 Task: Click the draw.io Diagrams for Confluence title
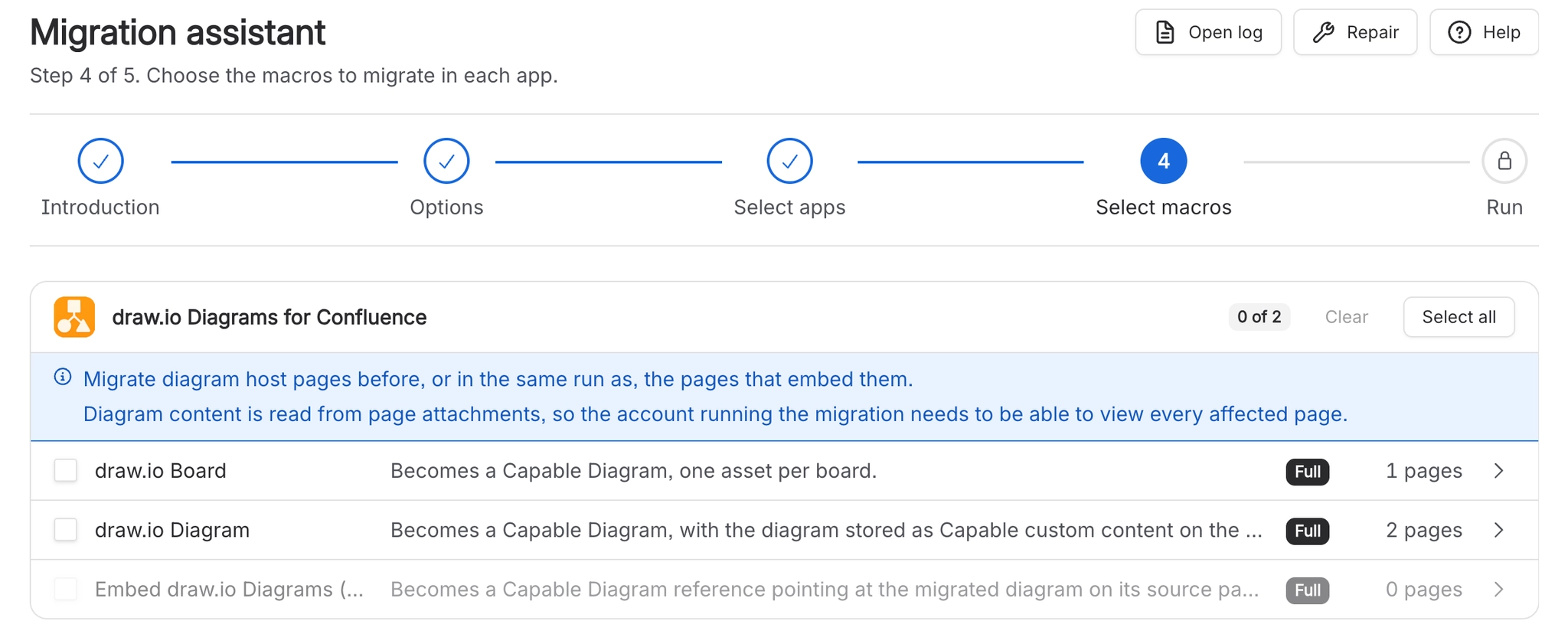click(x=269, y=317)
